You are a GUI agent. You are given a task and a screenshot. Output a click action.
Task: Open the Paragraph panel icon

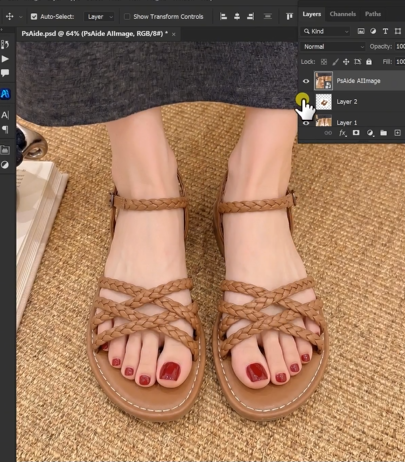(5, 129)
